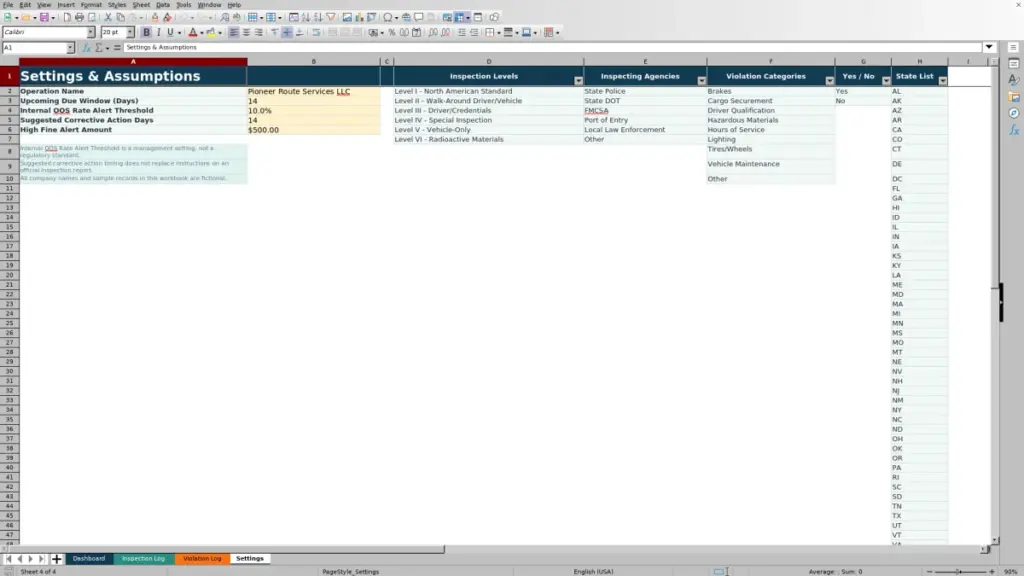Copy selection using the Copy icon
Viewport: 1024px width, 576px height.
tap(120, 18)
